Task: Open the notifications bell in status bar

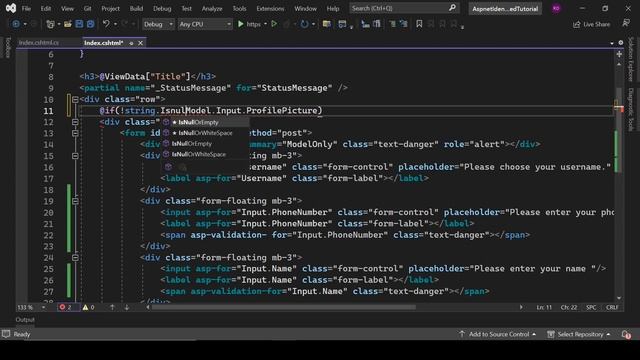Action: pyautogui.click(x=626, y=334)
